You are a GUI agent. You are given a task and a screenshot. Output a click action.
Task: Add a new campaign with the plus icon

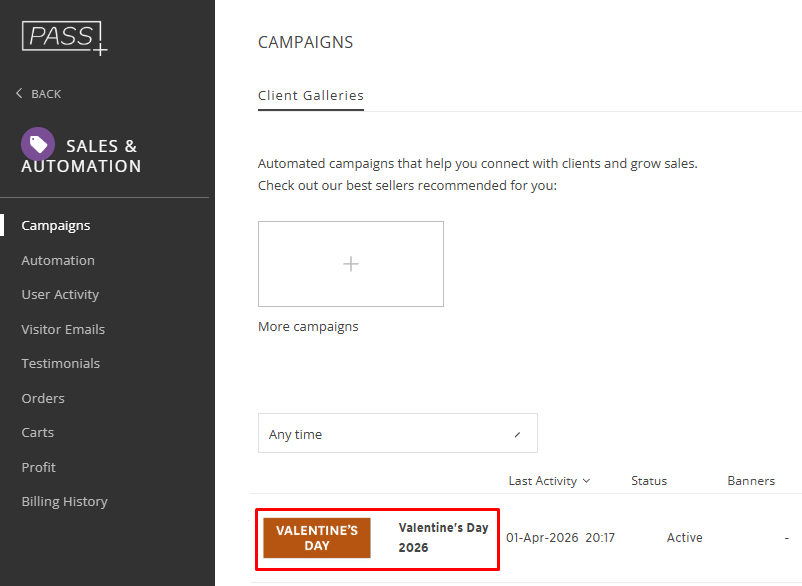(x=351, y=264)
